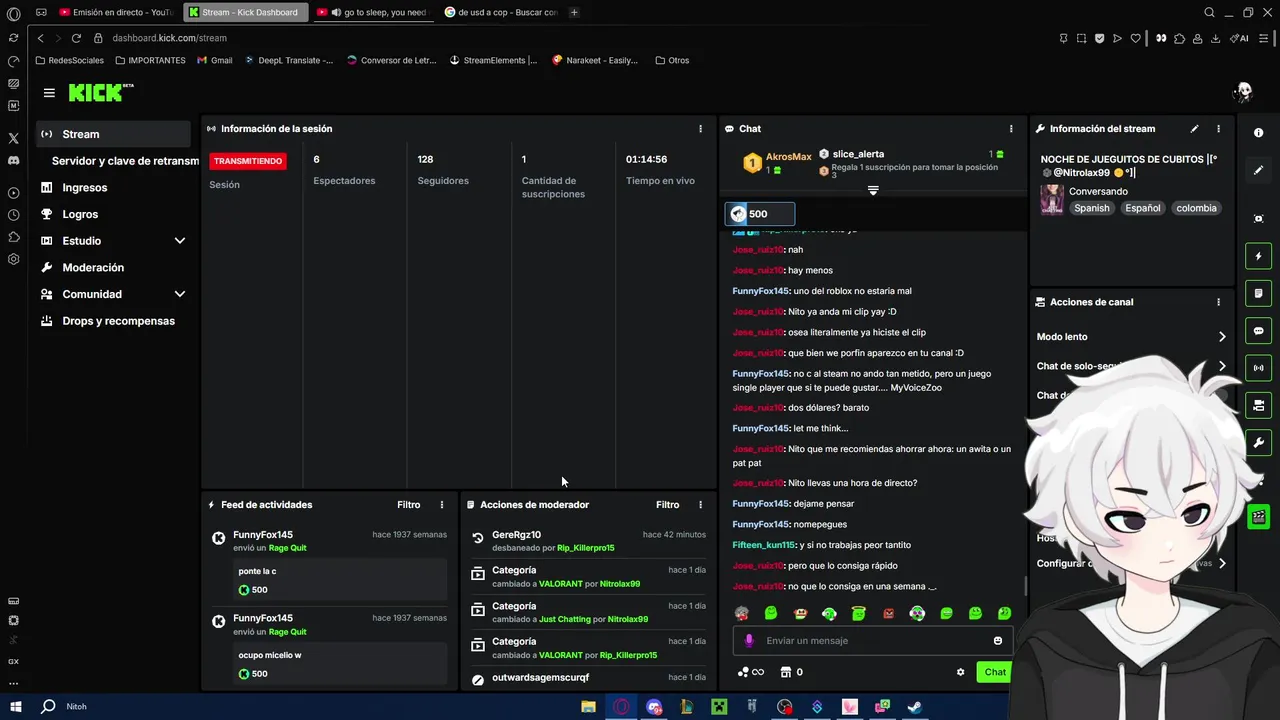The width and height of the screenshot is (1280, 720).
Task: Open Modo lento chevron
Action: click(x=1222, y=337)
